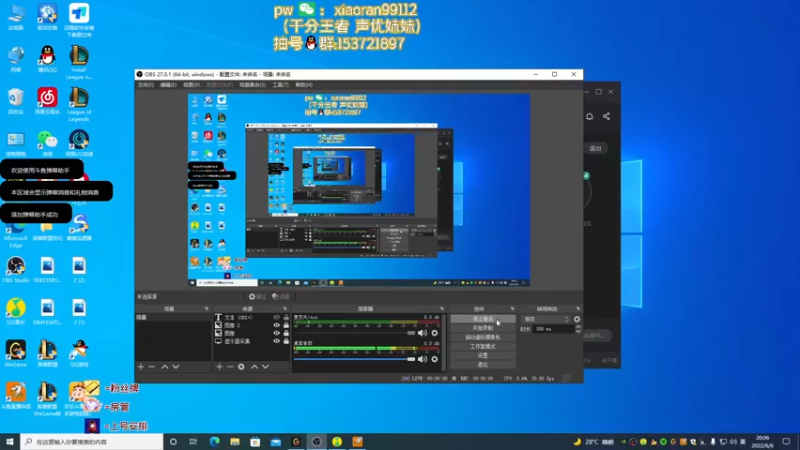The height and width of the screenshot is (450, 800).
Task: Click the 停止推流 stop streaming button
Action: coord(483,319)
